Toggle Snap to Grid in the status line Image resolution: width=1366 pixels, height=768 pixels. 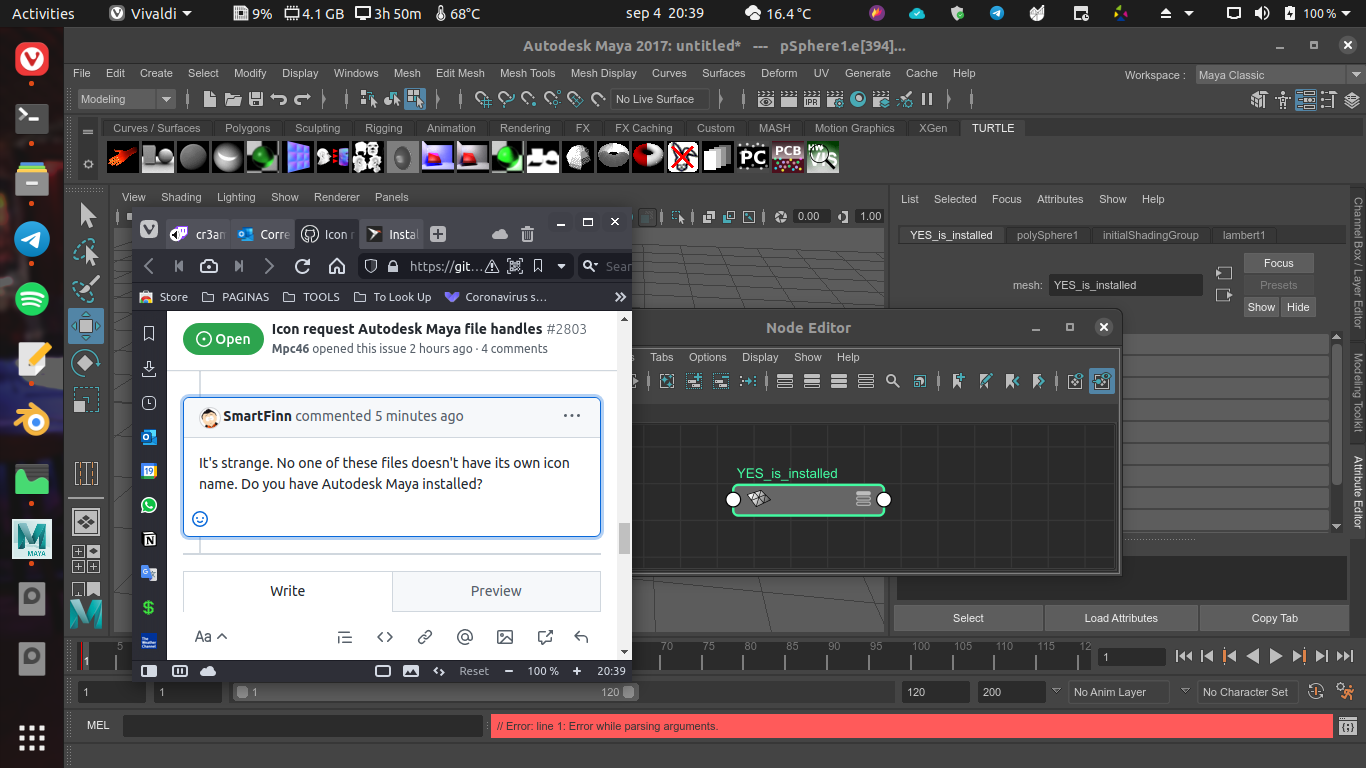tap(483, 99)
